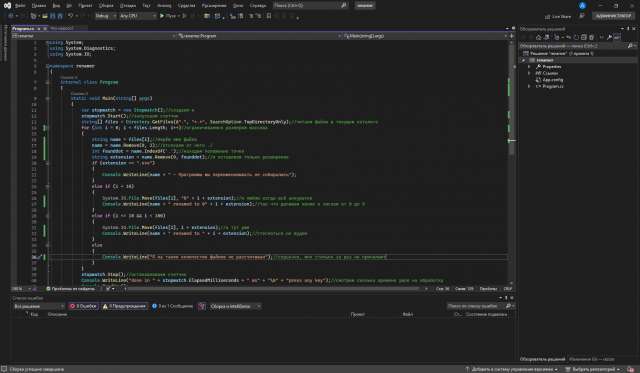Open the Правка menu
The image size is (640, 373).
pyautogui.click(x=39, y=5)
